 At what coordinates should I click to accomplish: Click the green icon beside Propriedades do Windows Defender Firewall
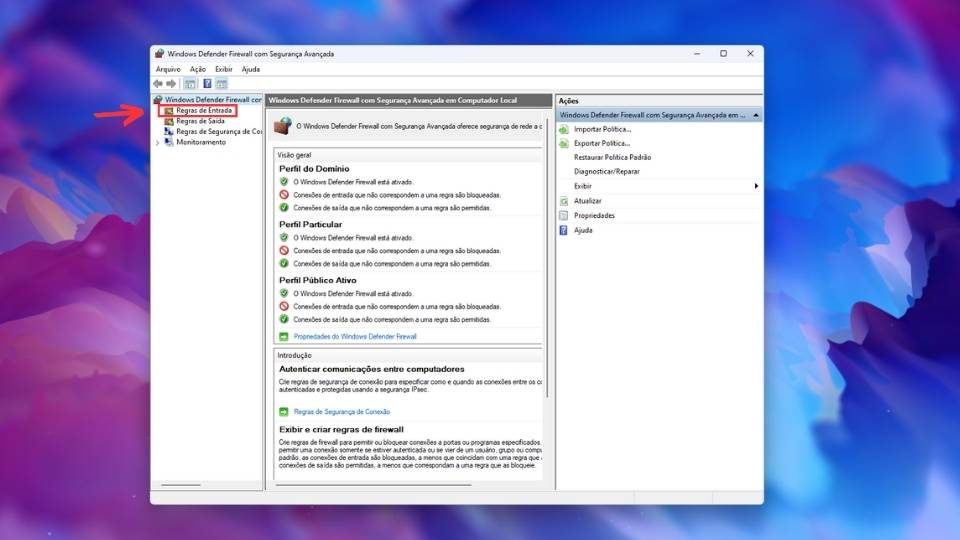coord(283,337)
